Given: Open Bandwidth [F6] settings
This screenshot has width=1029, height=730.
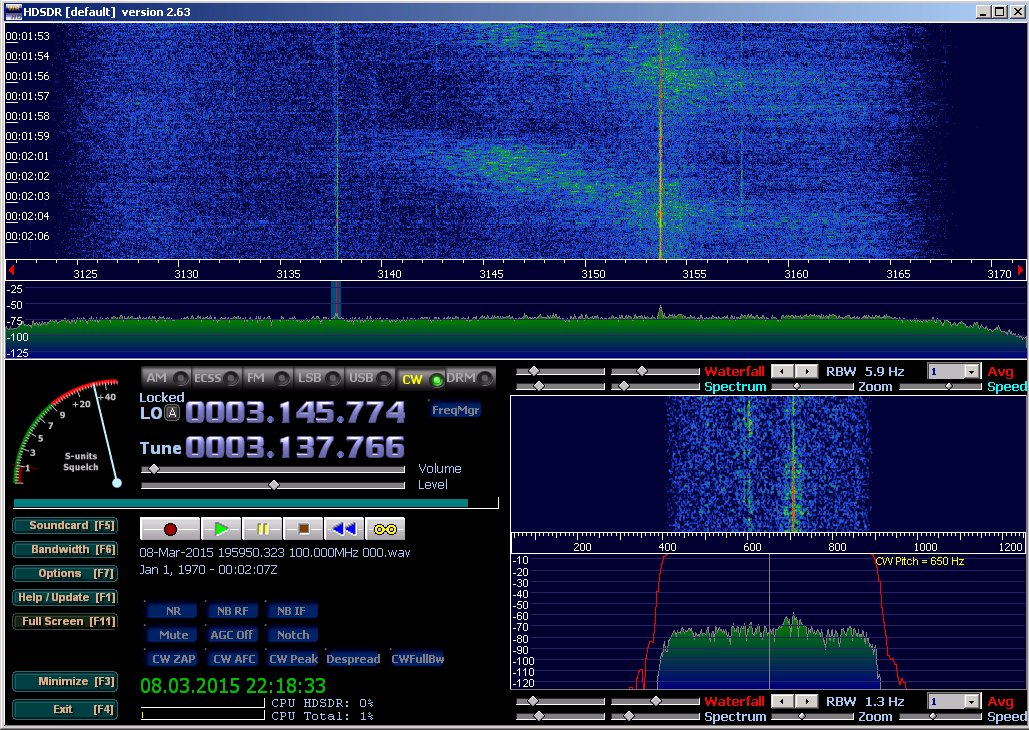Looking at the screenshot, I should click(66, 549).
